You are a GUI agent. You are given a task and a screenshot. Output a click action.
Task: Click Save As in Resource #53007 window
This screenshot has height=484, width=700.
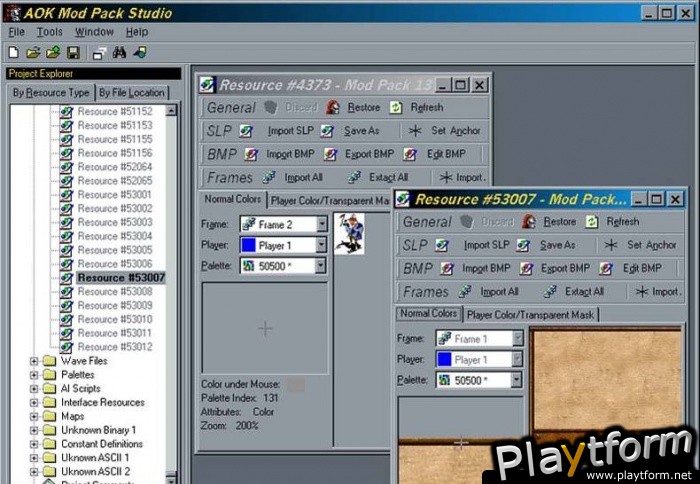click(546, 245)
